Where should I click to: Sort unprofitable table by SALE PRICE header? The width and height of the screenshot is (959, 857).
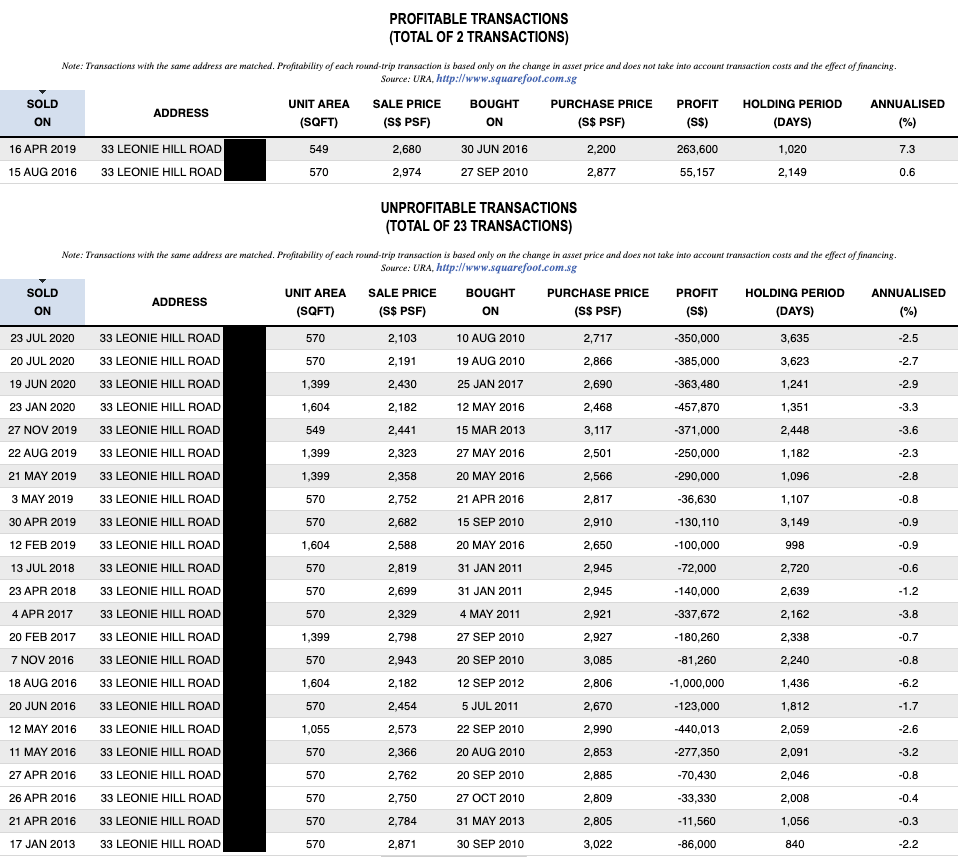[402, 302]
